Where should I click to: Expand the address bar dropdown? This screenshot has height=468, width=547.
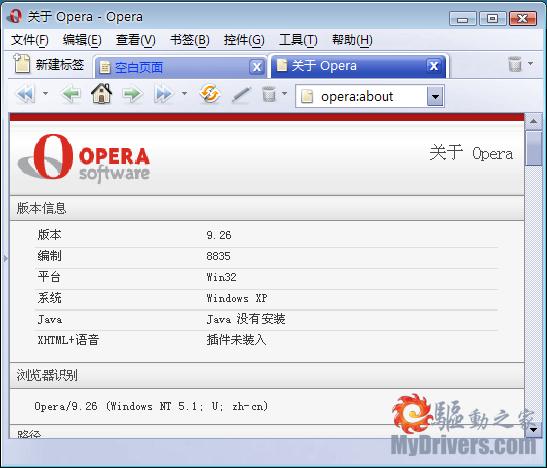click(435, 96)
